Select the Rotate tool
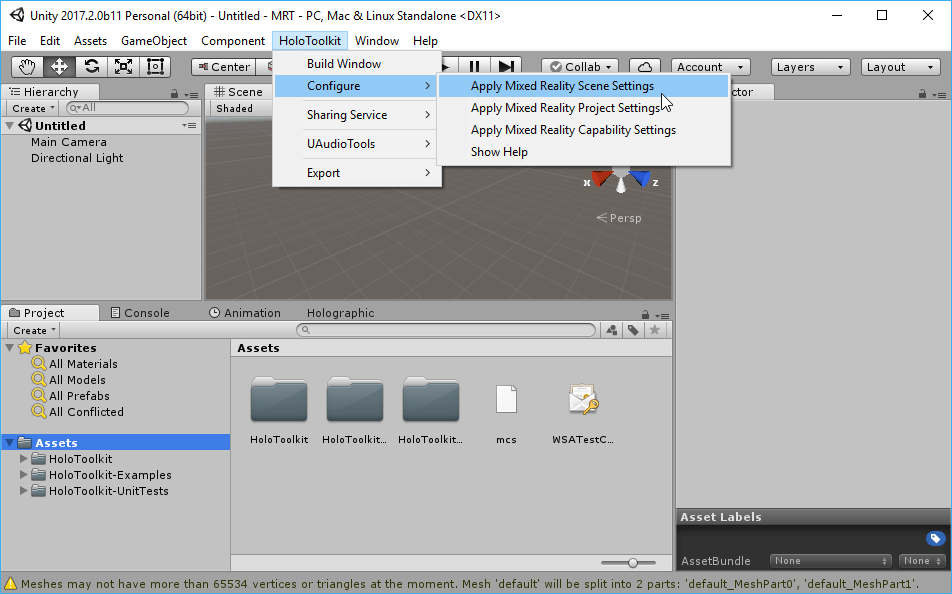The image size is (952, 594). click(92, 66)
